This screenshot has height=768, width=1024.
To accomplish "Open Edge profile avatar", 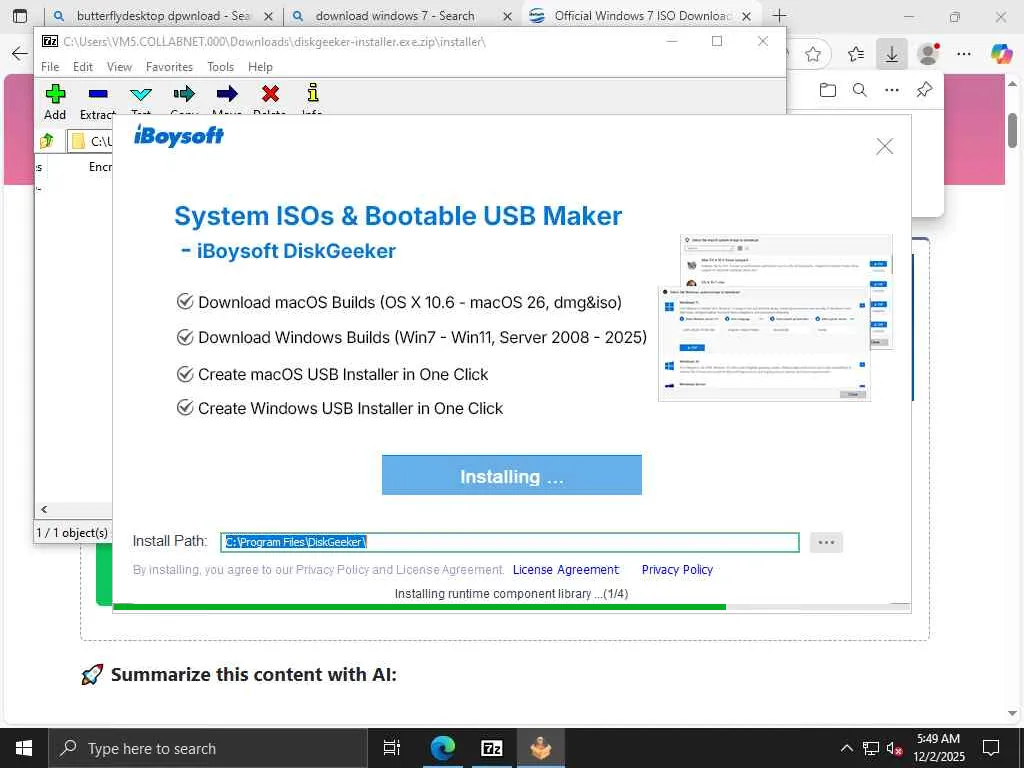I will 928,54.
